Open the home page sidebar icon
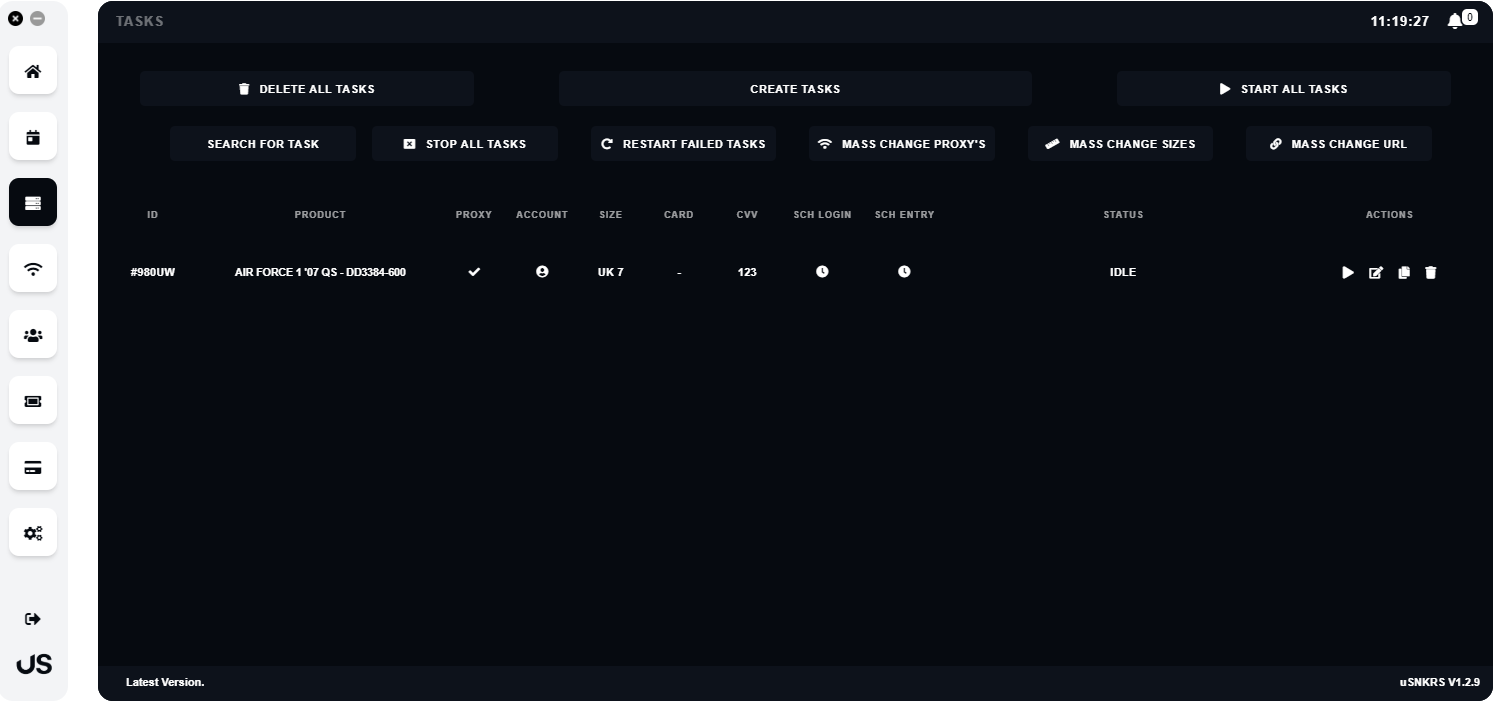The image size is (1496, 708). (33, 71)
